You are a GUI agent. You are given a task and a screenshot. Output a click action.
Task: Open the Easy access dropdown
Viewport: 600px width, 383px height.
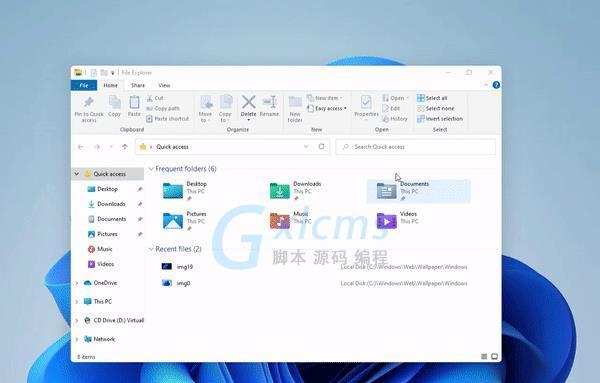pyautogui.click(x=327, y=109)
